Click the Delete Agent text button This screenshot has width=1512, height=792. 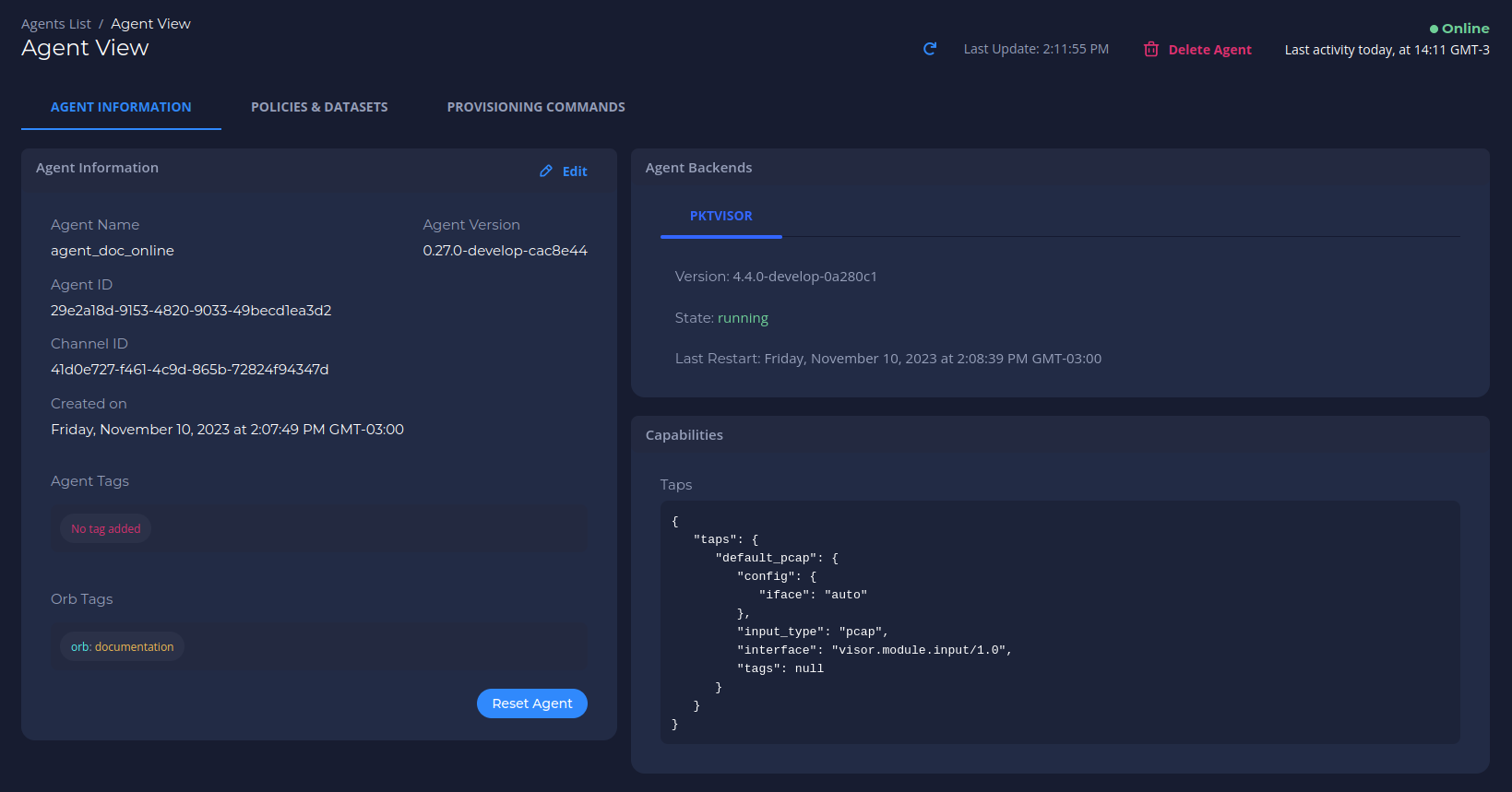click(1209, 50)
